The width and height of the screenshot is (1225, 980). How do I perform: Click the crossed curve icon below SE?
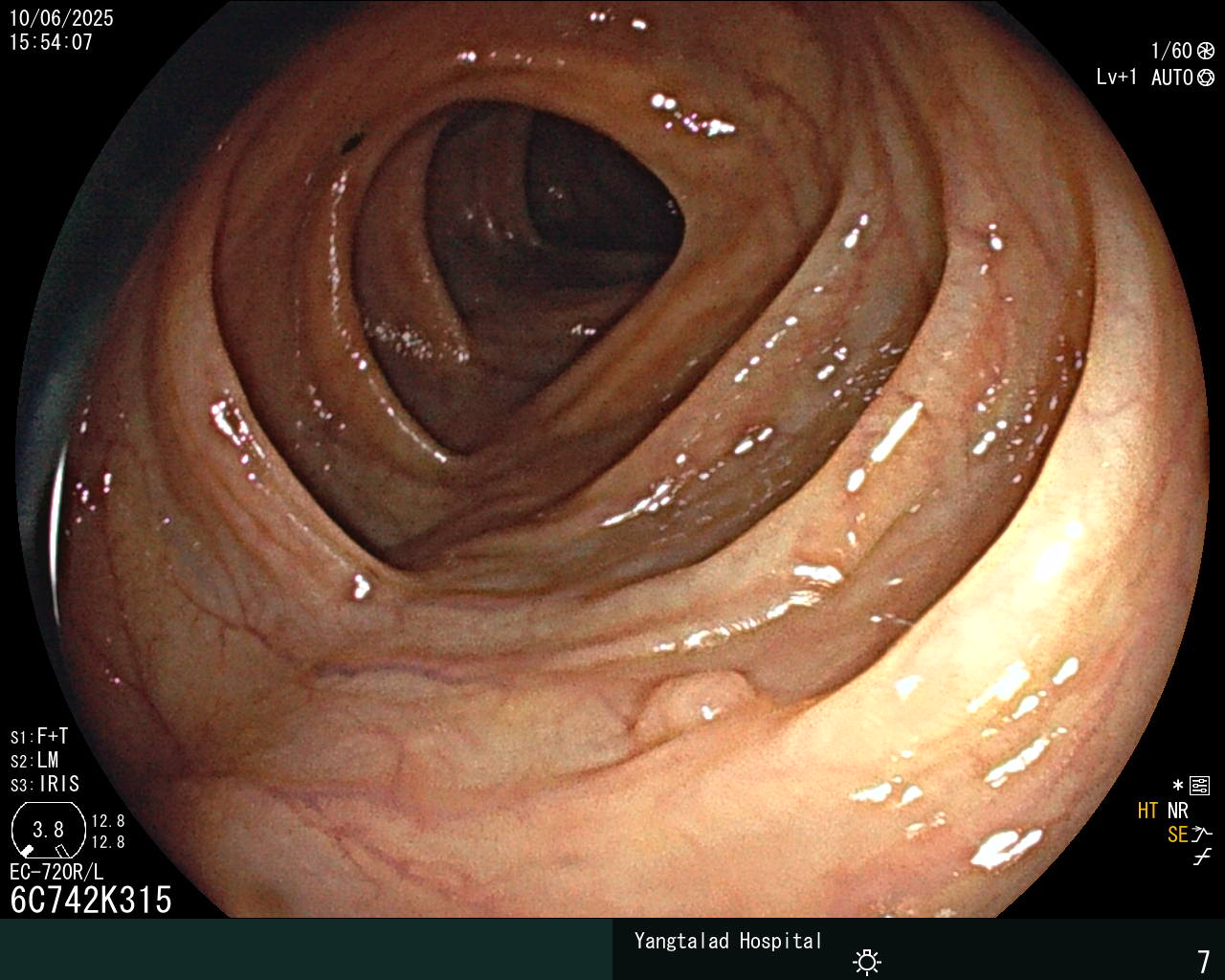pos(1202,857)
